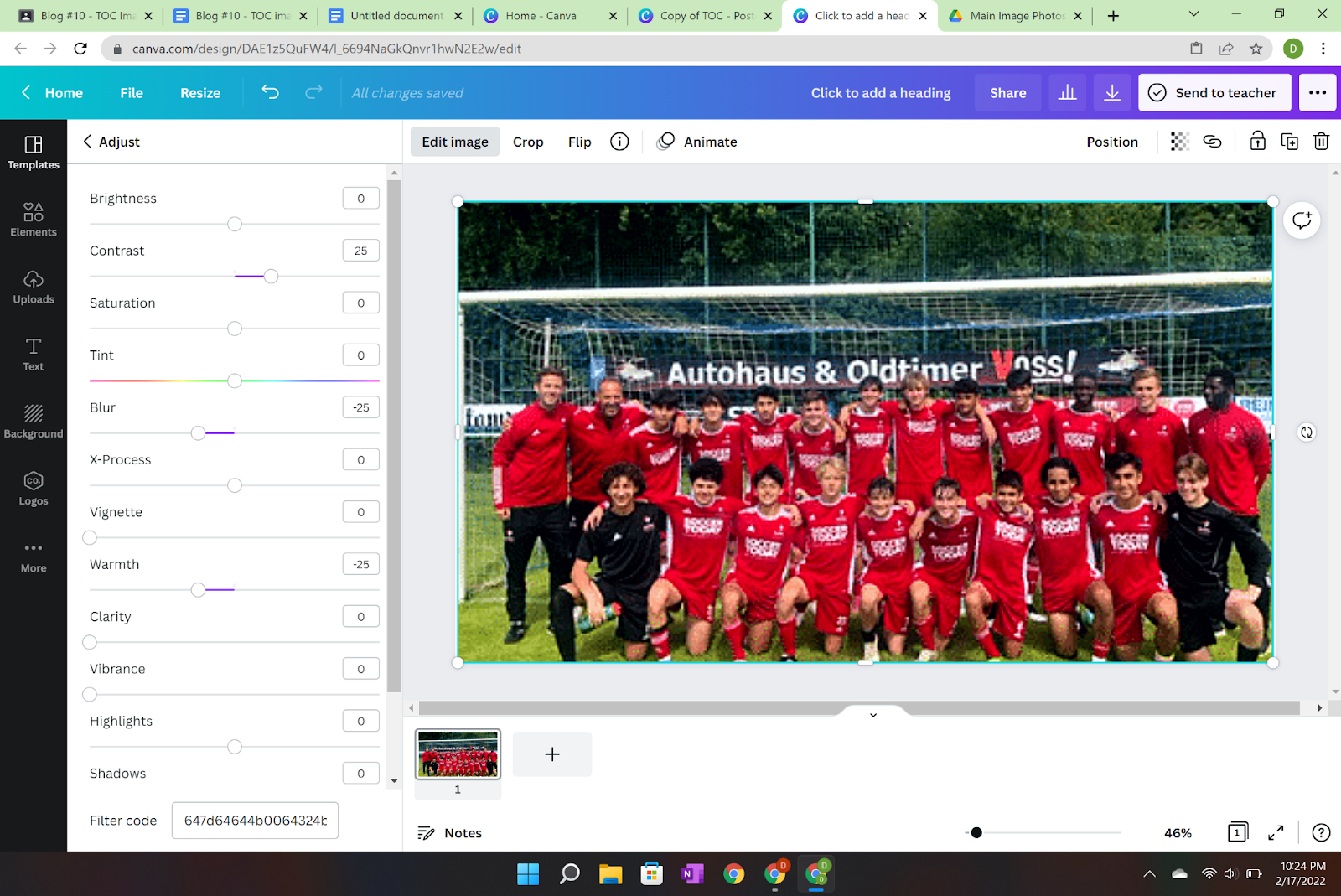
Task: Click the Brightness value field
Action: pos(360,199)
